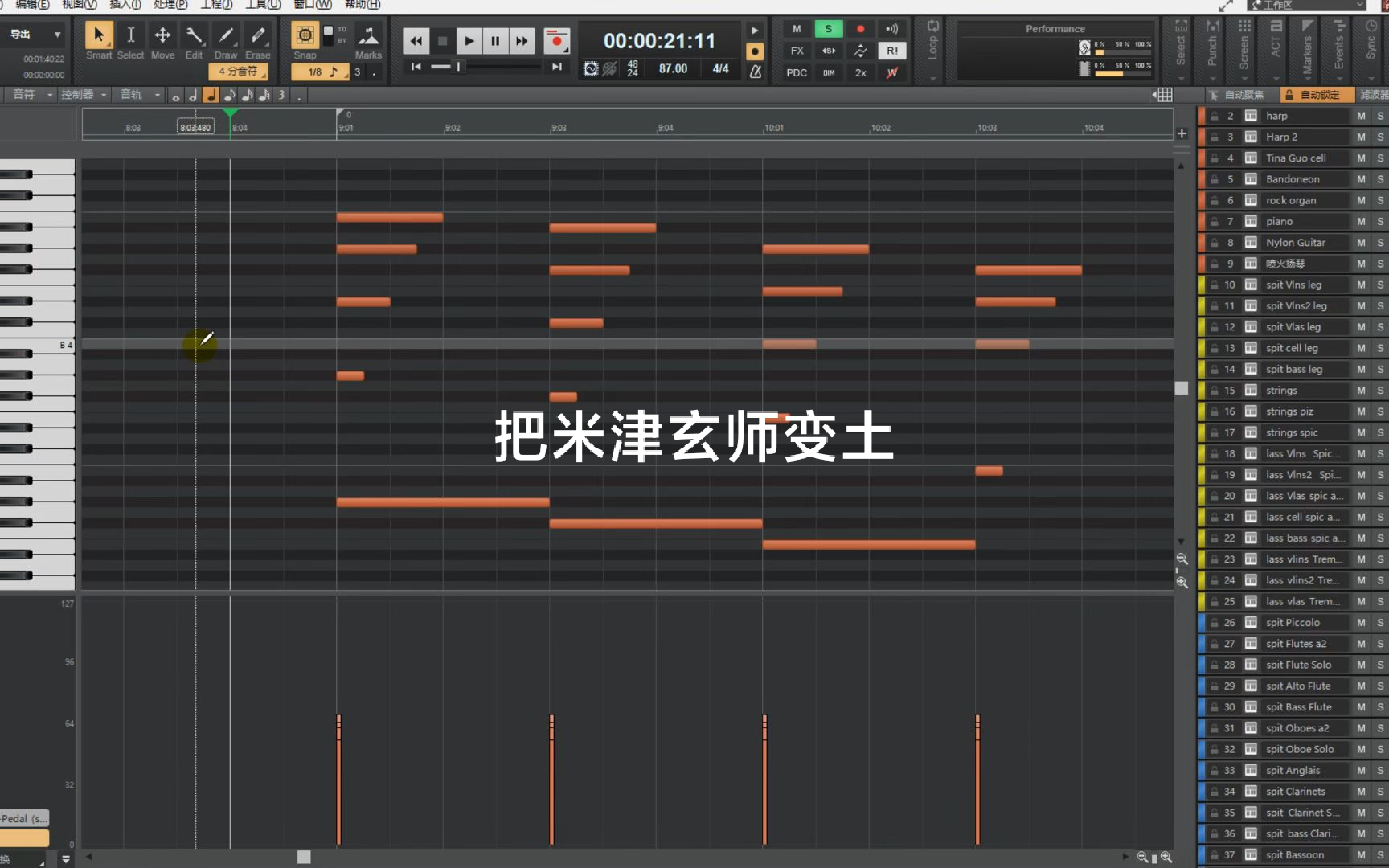The image size is (1389, 868).
Task: Expand the Loop module
Action: 932,50
